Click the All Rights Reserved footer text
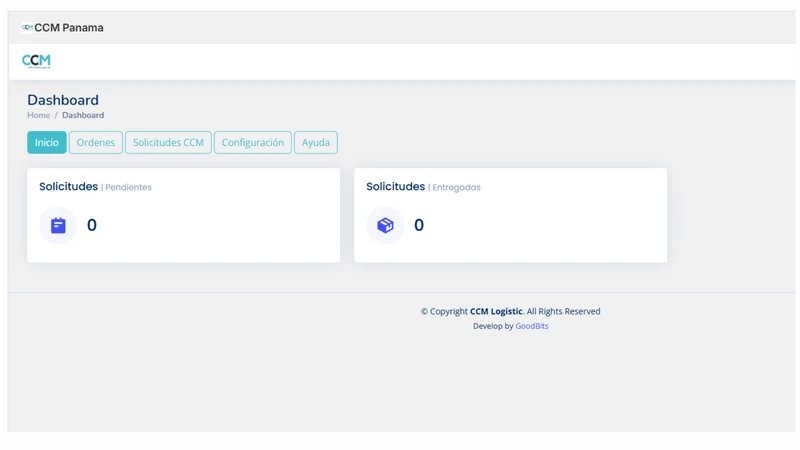Screen dimensions: 800x450 pos(563,311)
